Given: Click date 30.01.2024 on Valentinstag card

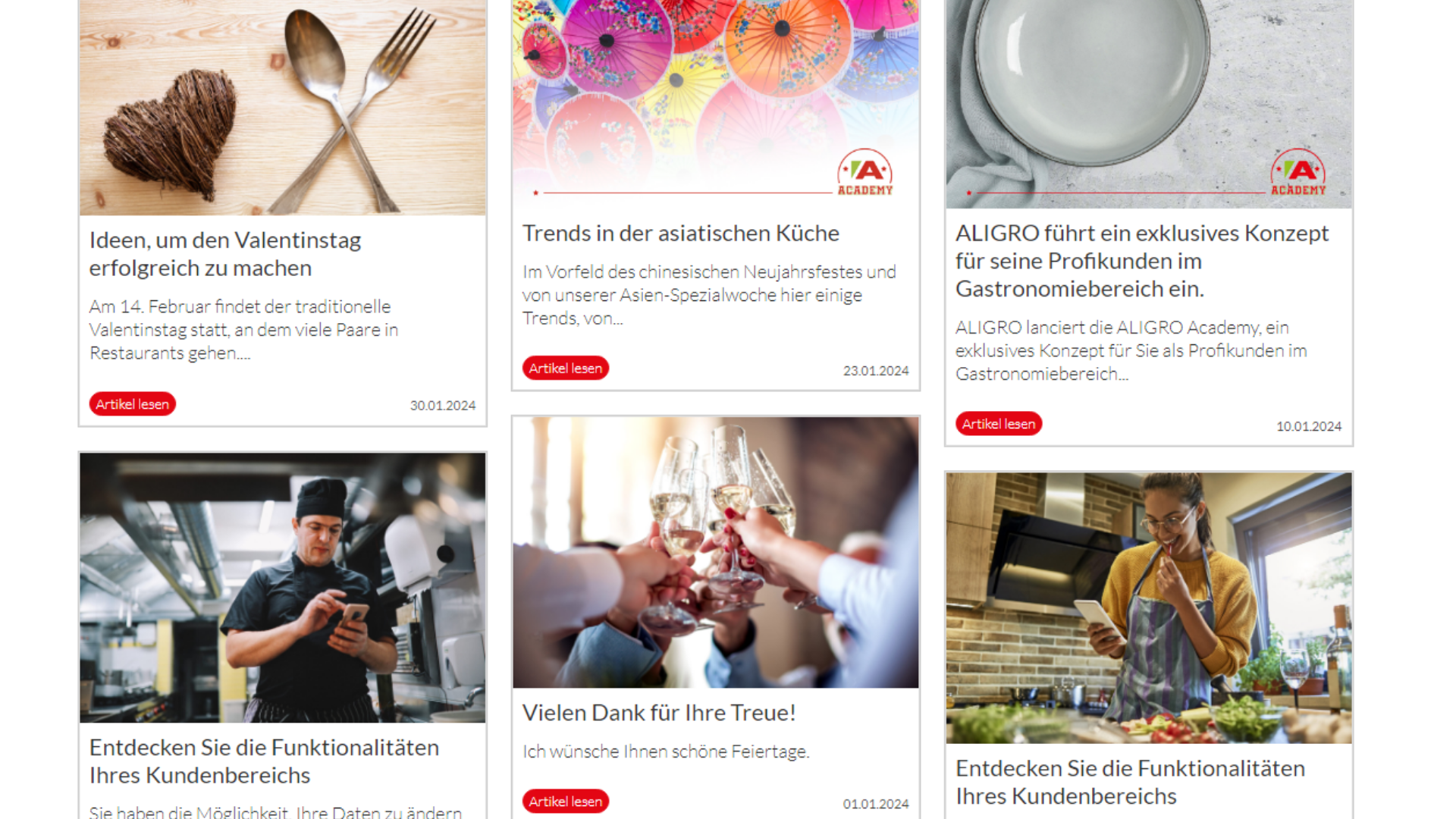Looking at the screenshot, I should [443, 406].
